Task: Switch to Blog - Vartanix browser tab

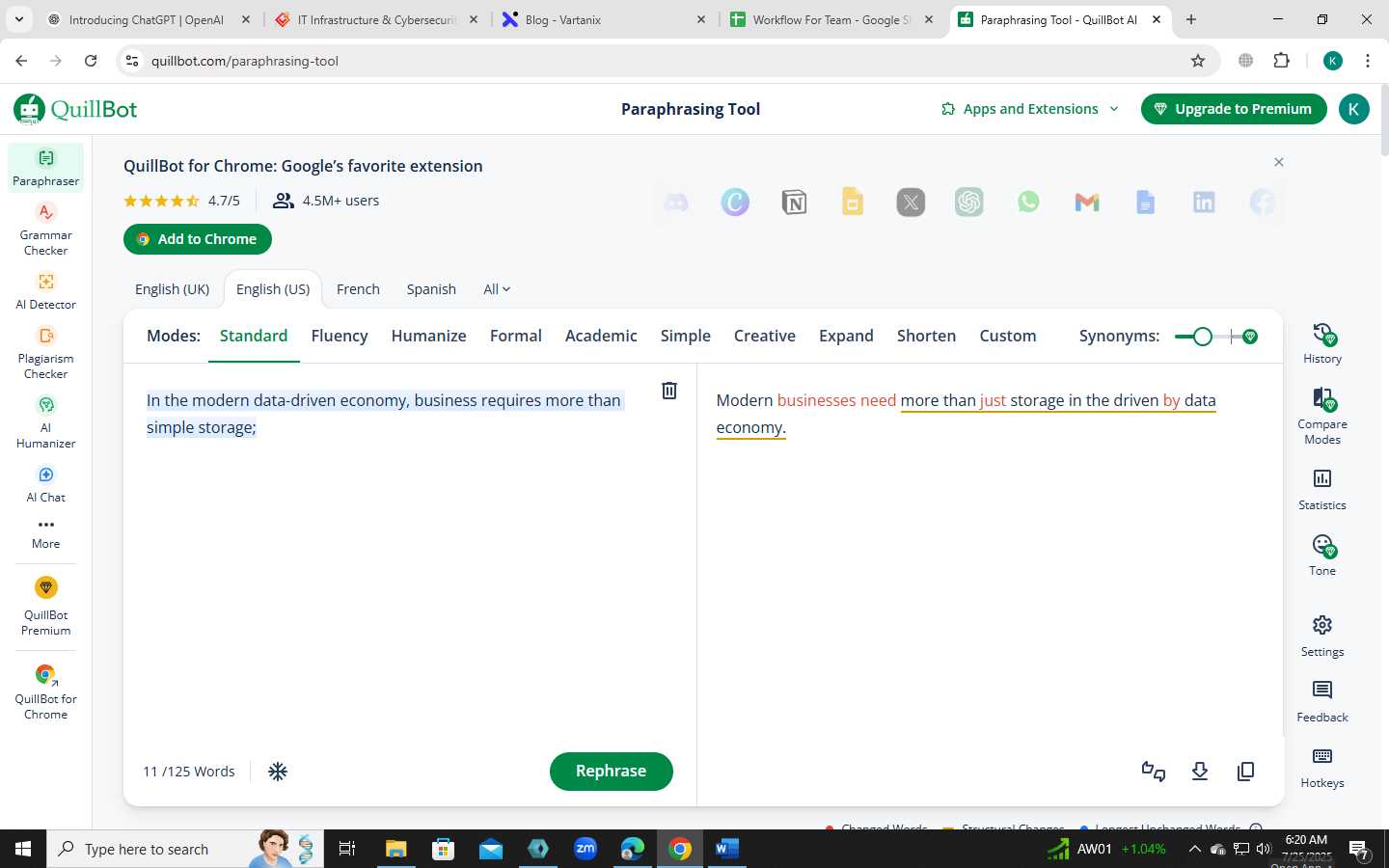Action: pyautogui.click(x=606, y=19)
